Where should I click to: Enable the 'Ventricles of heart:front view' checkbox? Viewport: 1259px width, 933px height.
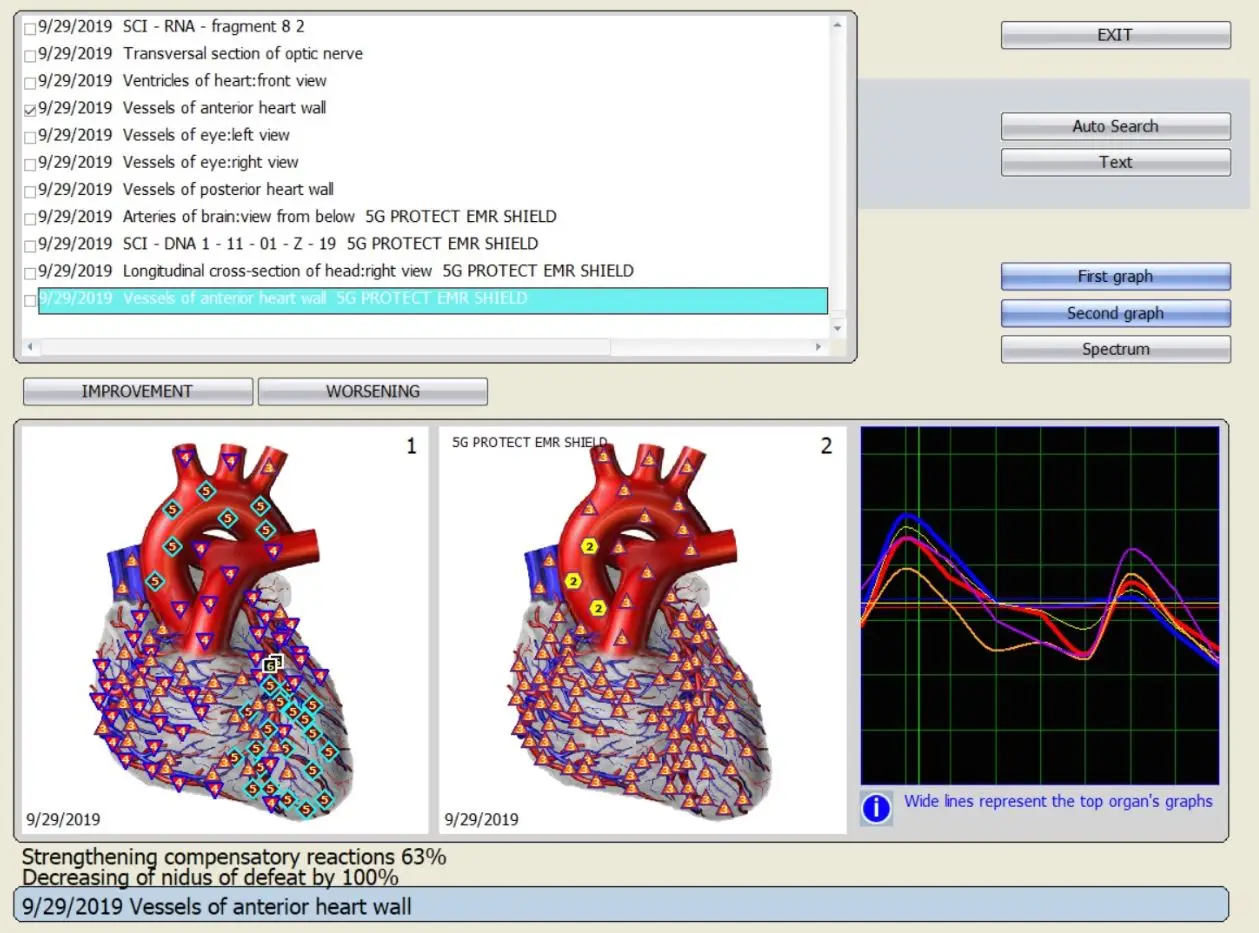pos(30,83)
